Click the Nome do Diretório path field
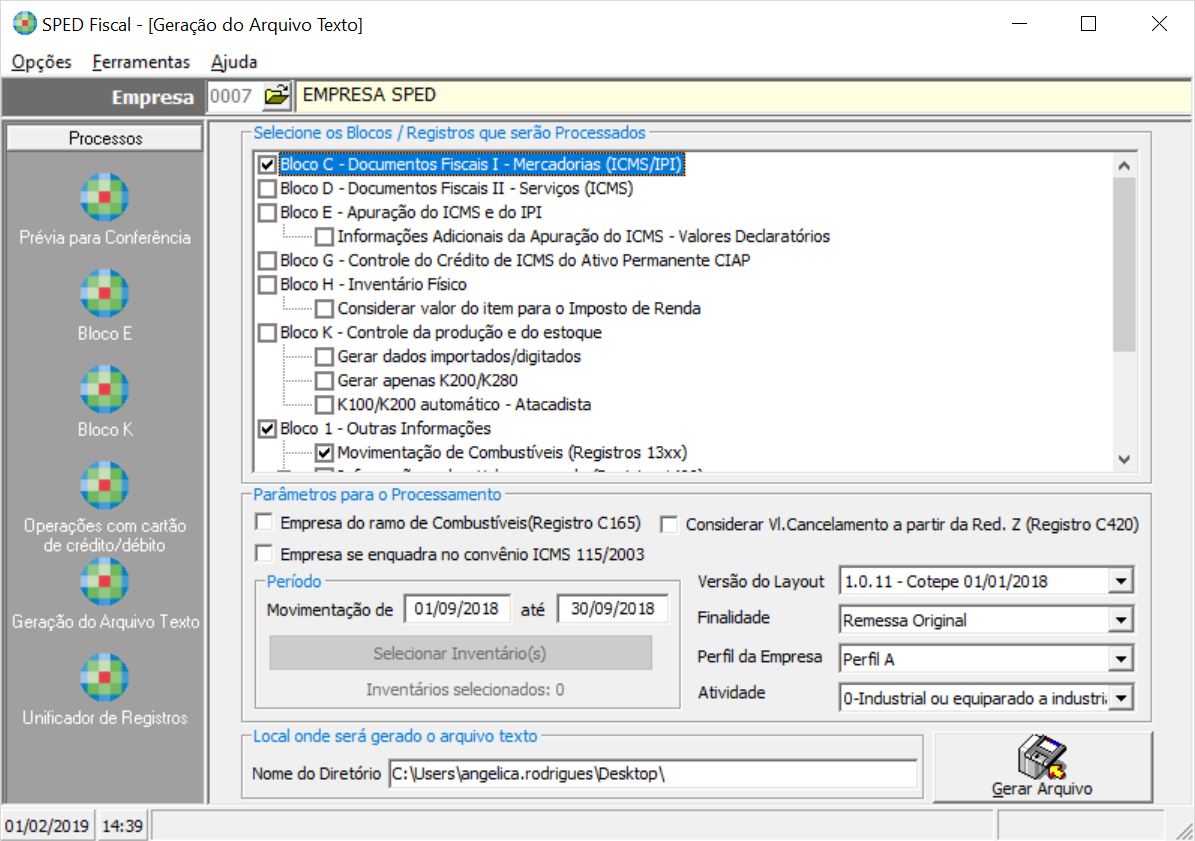Viewport: 1195px width, 841px height. pyautogui.click(x=652, y=774)
